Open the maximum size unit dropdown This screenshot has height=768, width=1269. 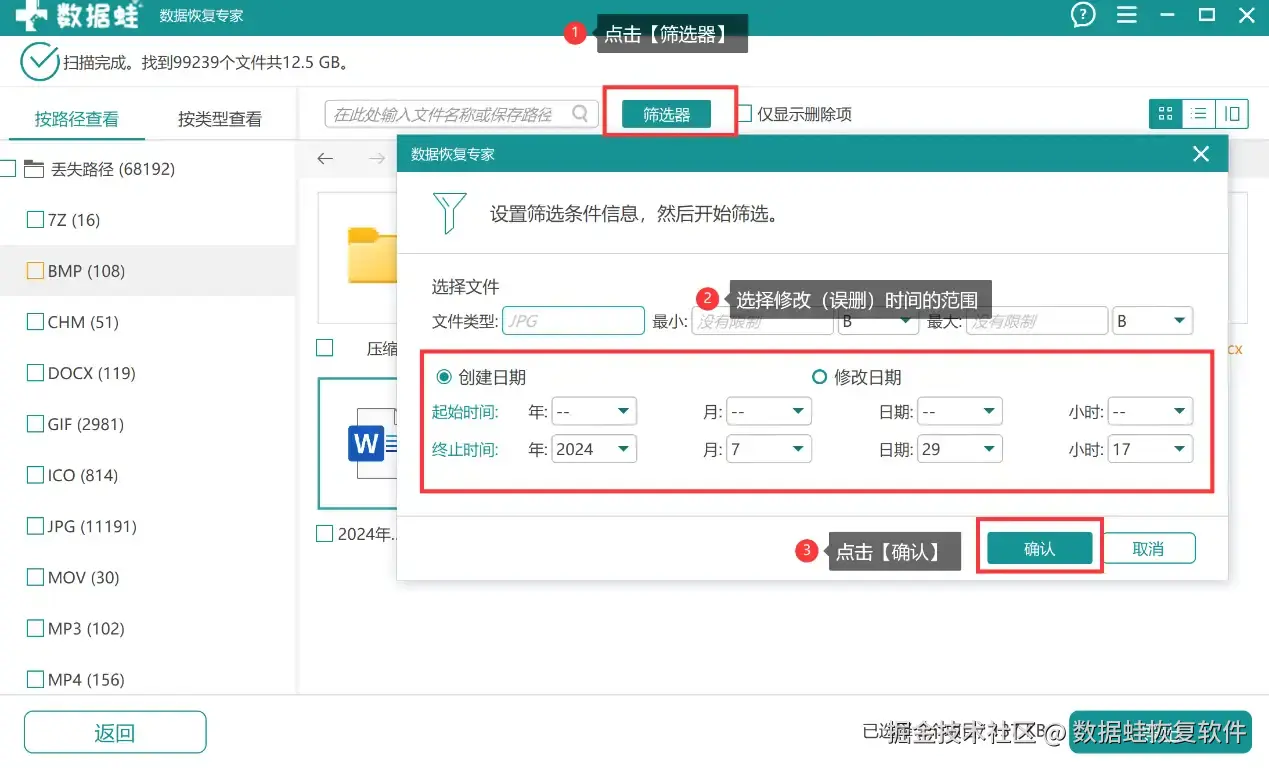coord(1152,321)
